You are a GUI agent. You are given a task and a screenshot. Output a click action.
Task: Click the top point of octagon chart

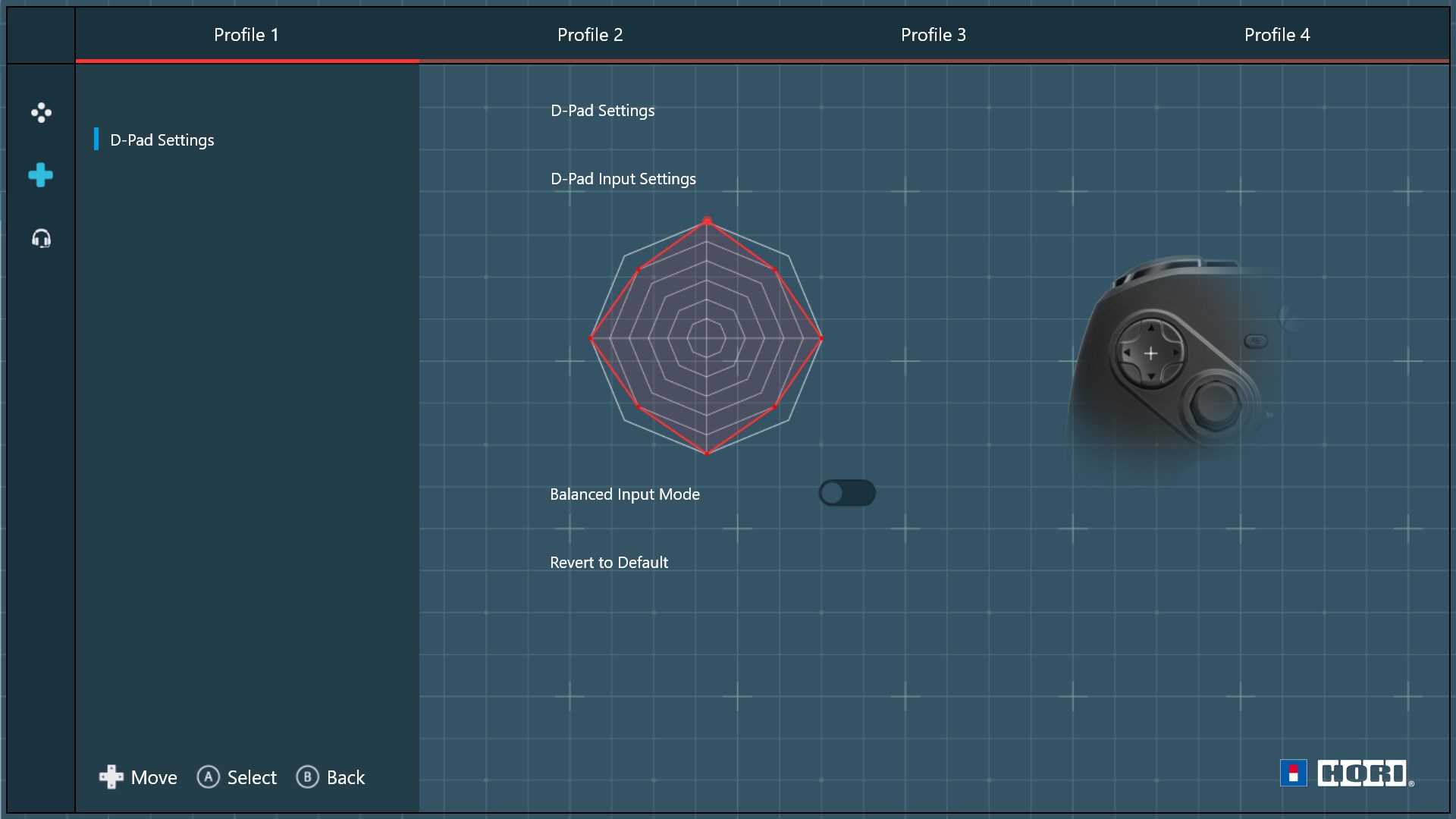tap(707, 221)
